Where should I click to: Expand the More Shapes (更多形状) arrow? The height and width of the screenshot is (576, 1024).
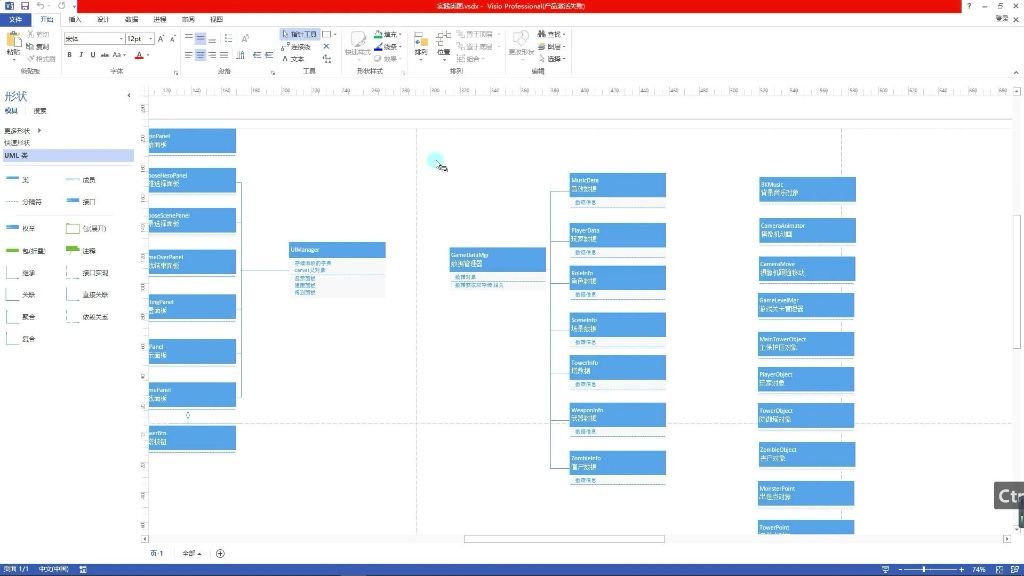(x=40, y=131)
